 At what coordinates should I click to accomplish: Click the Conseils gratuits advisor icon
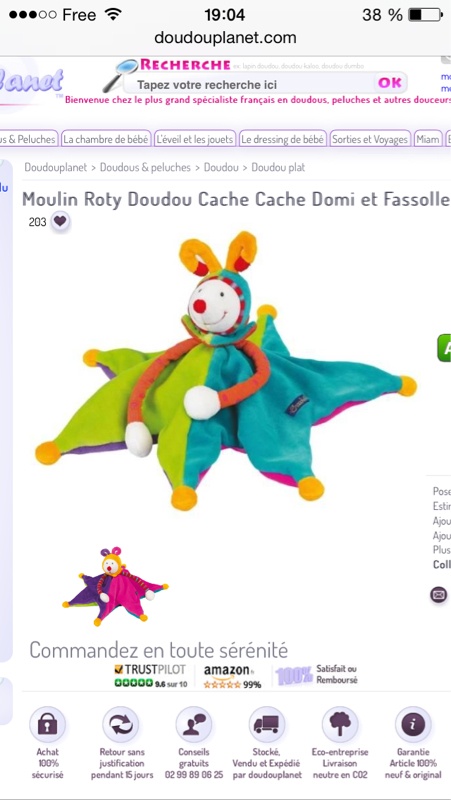tap(194, 724)
